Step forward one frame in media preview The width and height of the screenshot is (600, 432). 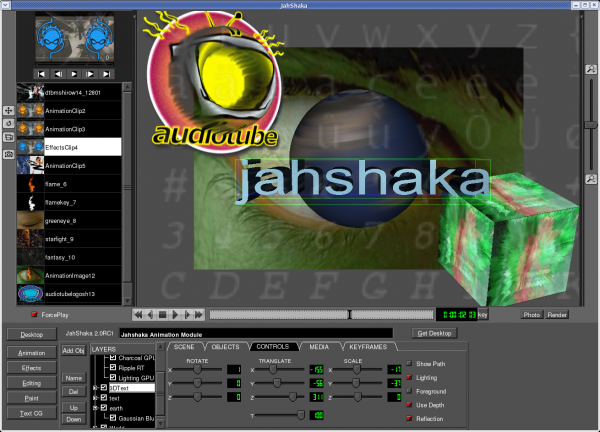click(x=90, y=74)
